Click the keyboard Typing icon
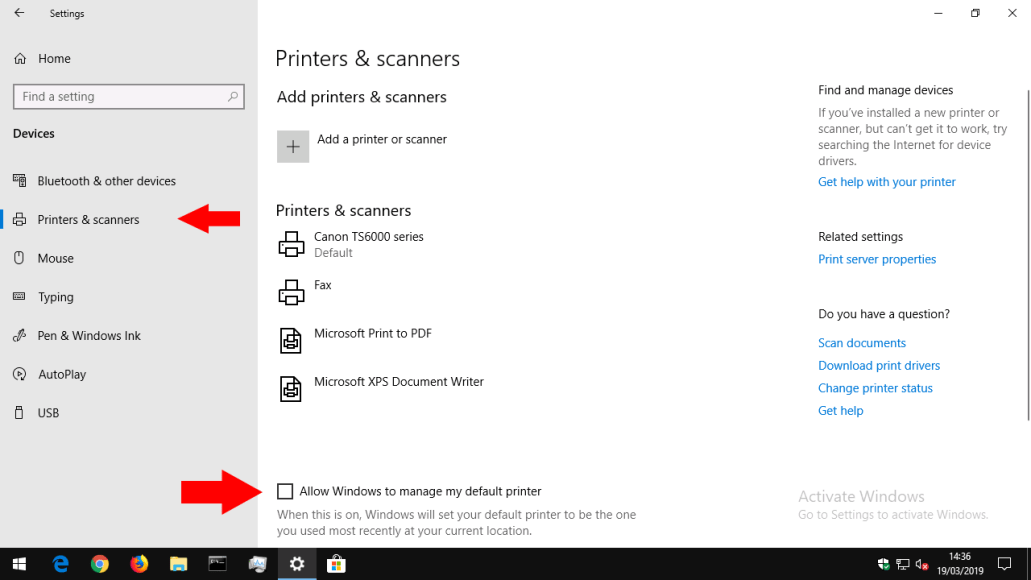Image resolution: width=1031 pixels, height=580 pixels. click(x=20, y=297)
